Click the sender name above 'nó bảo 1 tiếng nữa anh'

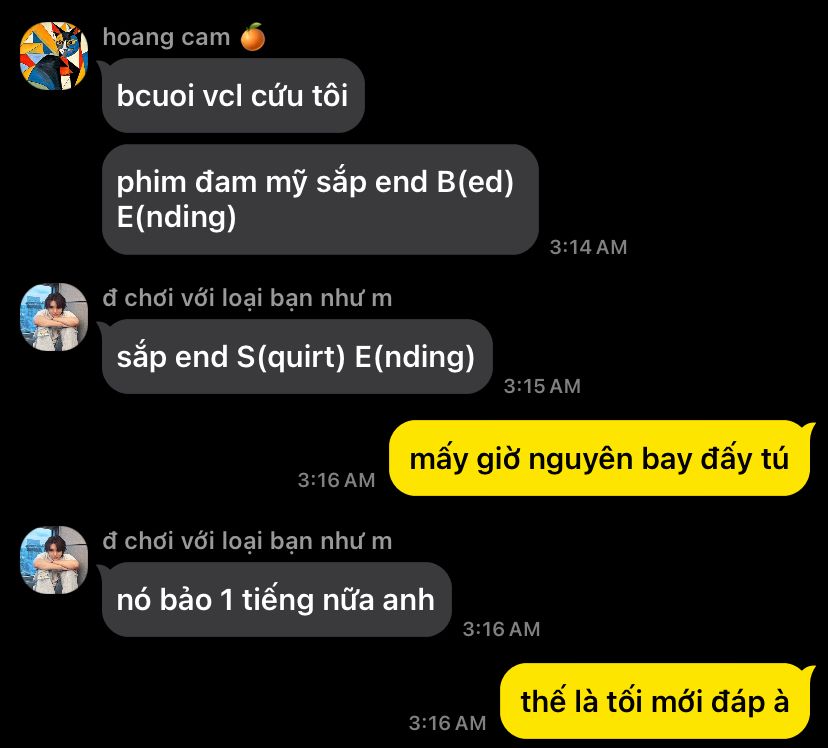click(x=247, y=542)
